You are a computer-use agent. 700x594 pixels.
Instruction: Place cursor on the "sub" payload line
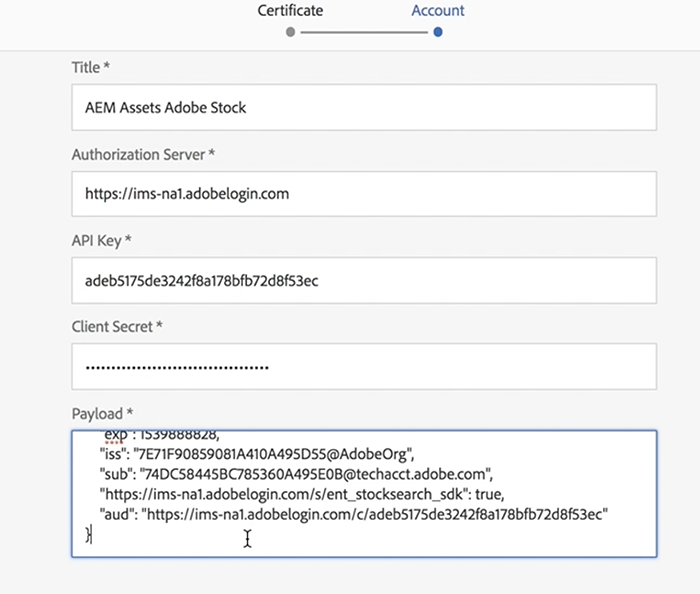(296, 474)
